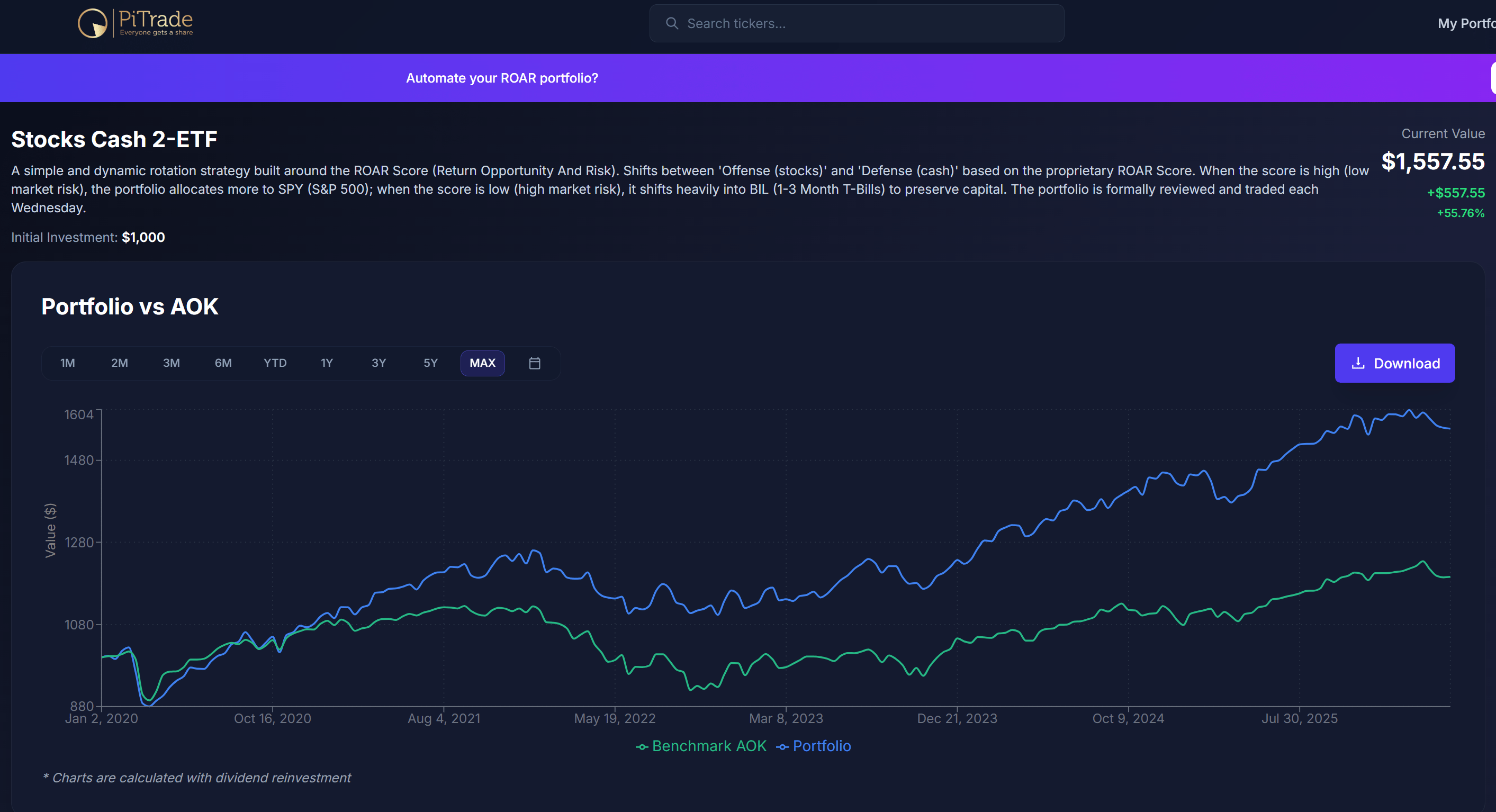Screen dimensions: 1496x812
Task: Open the My Portfolio menu item
Action: coord(1466,23)
